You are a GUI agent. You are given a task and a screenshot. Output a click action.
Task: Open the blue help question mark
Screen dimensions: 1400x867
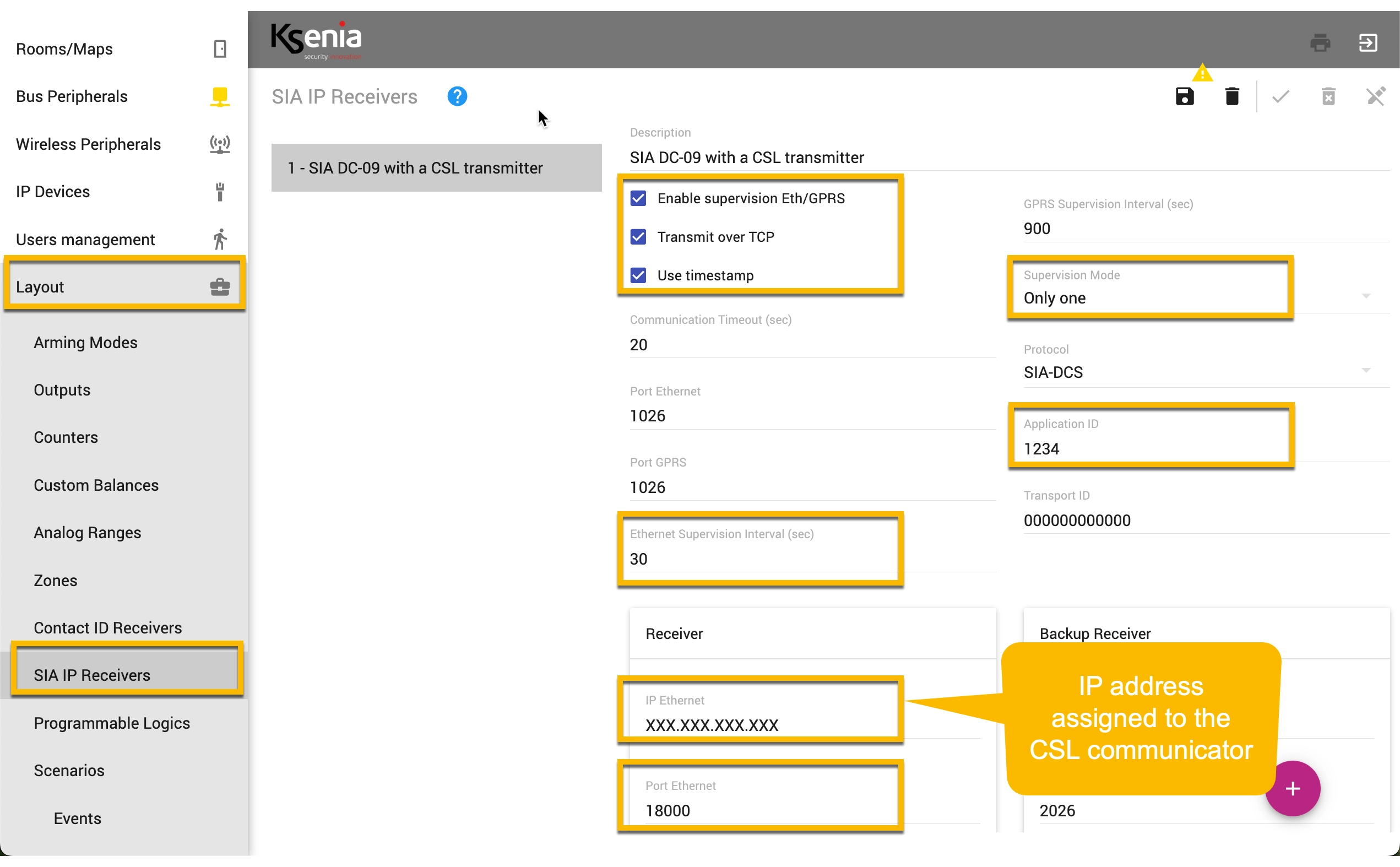pos(457,96)
